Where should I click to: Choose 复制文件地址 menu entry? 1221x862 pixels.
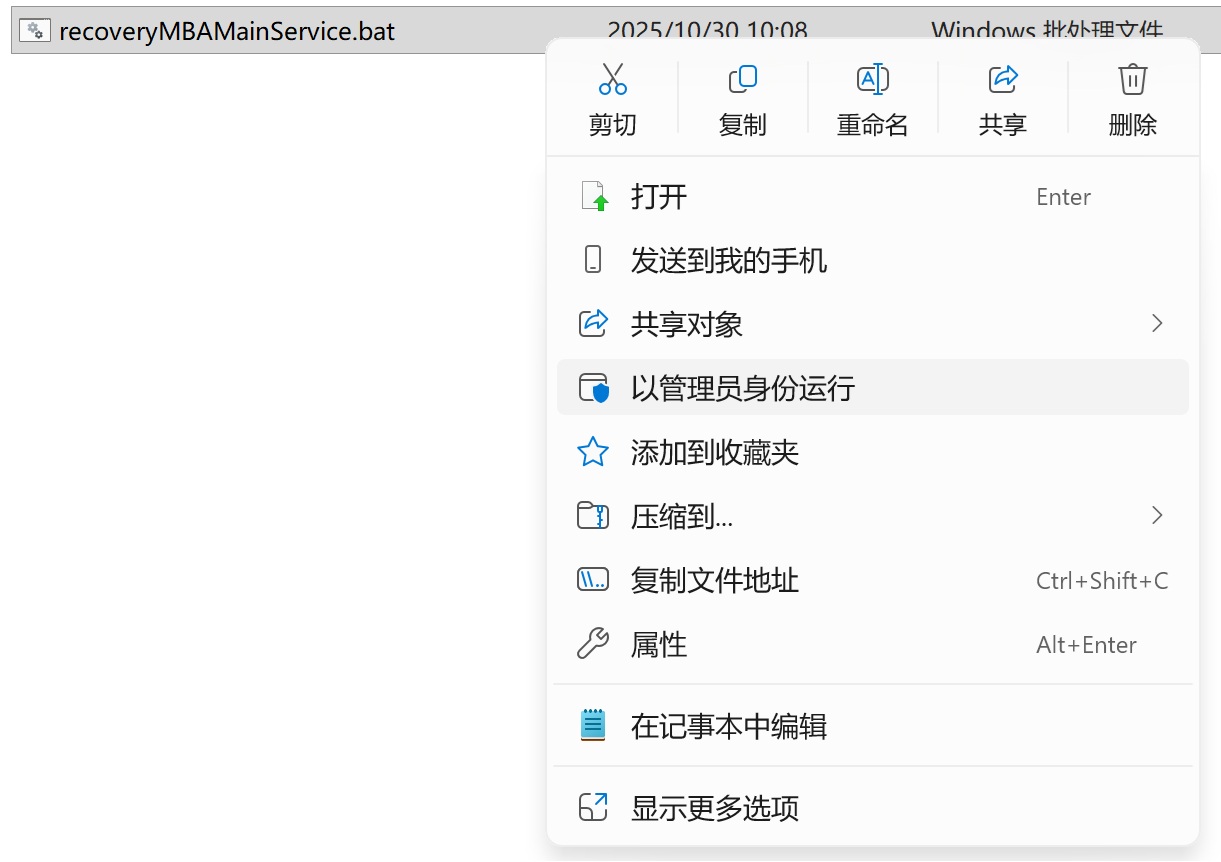[x=714, y=581]
